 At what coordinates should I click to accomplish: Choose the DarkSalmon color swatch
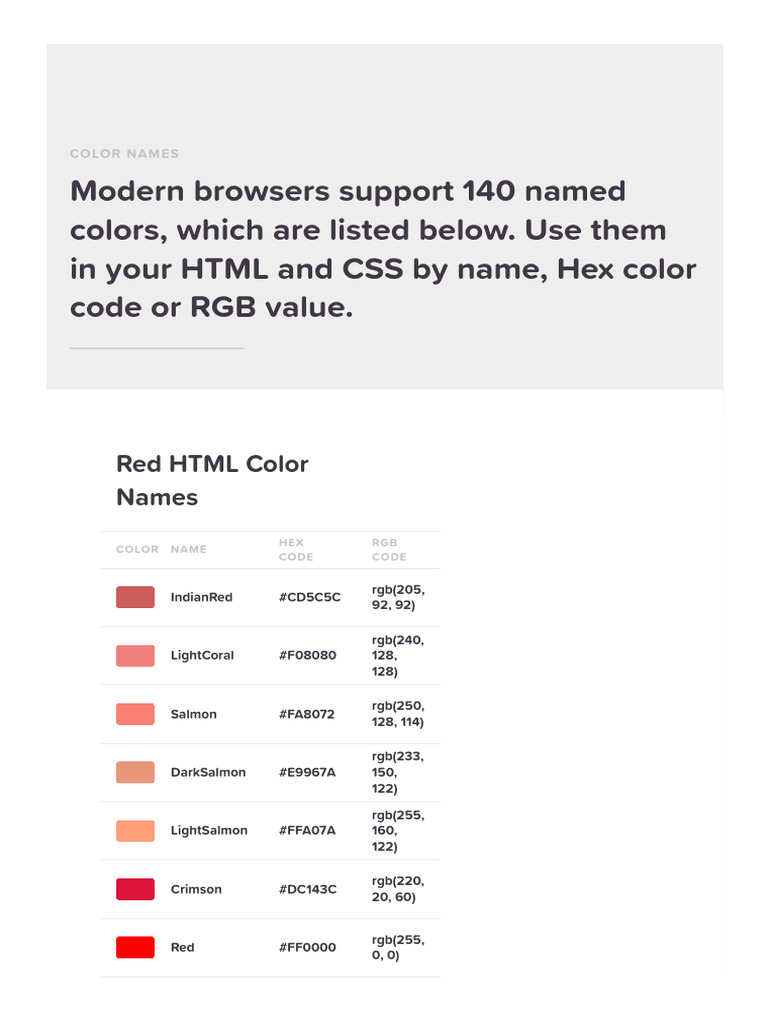[135, 772]
